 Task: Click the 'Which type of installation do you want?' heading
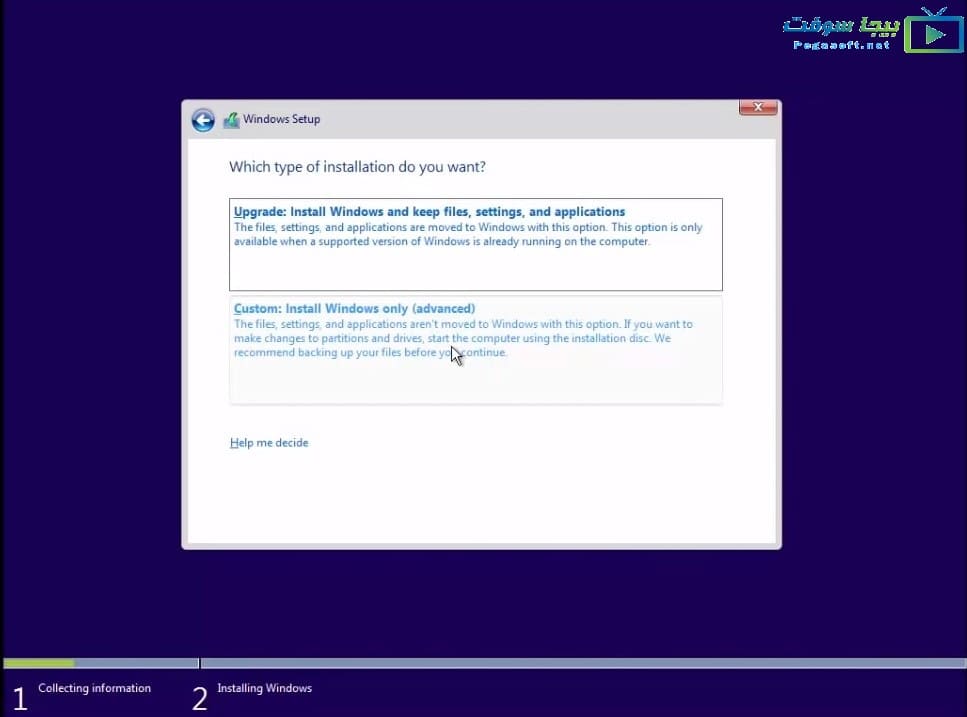click(x=357, y=167)
